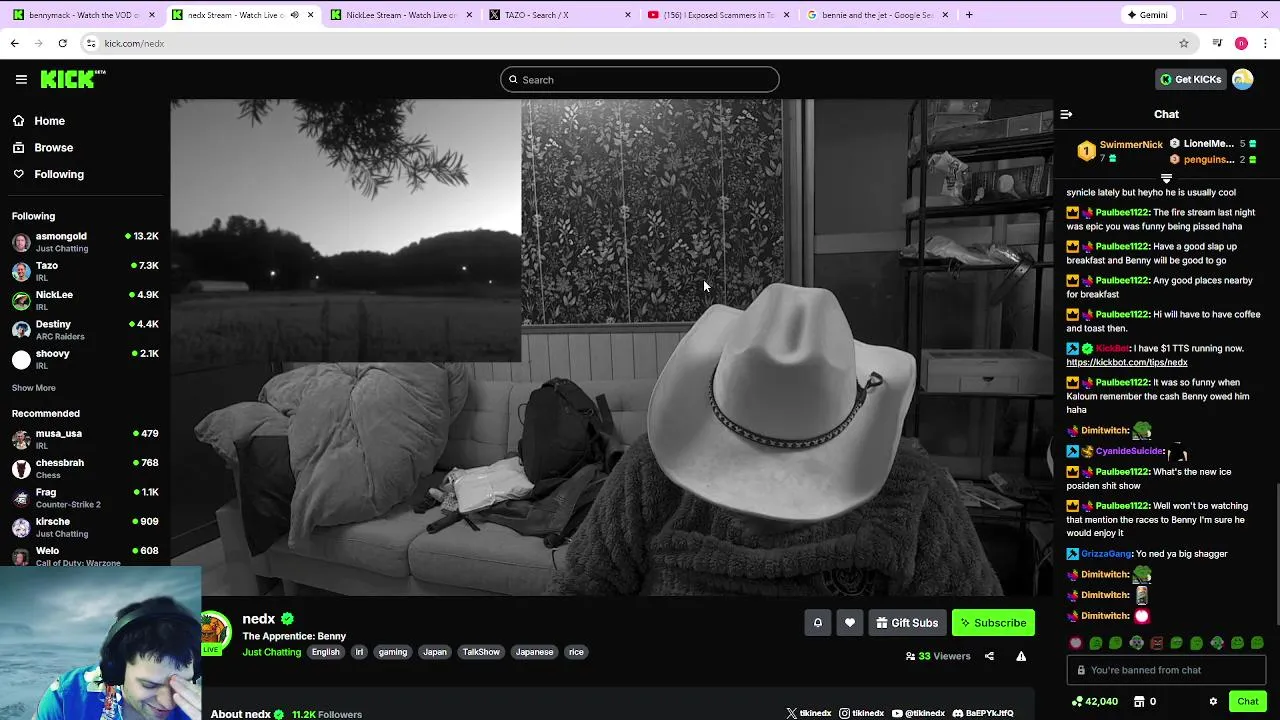Click CyanideSuicide username in chat
1280x720 pixels.
1129,451
